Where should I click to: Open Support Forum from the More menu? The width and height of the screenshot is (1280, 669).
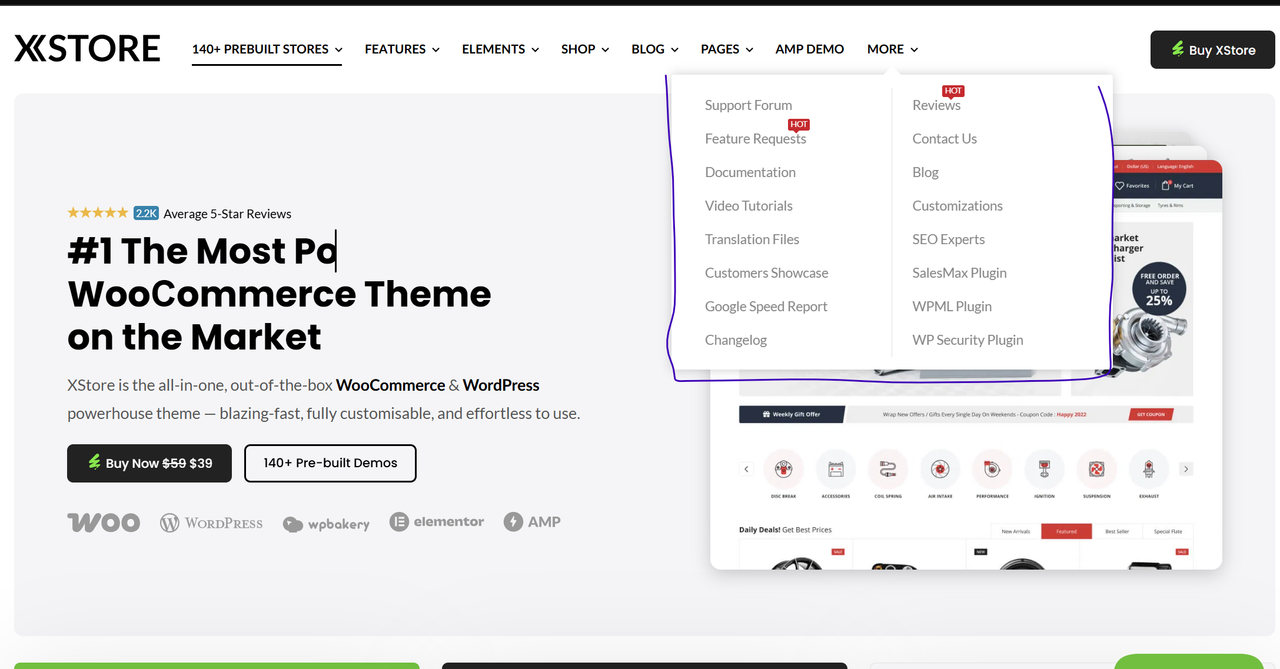pos(748,105)
